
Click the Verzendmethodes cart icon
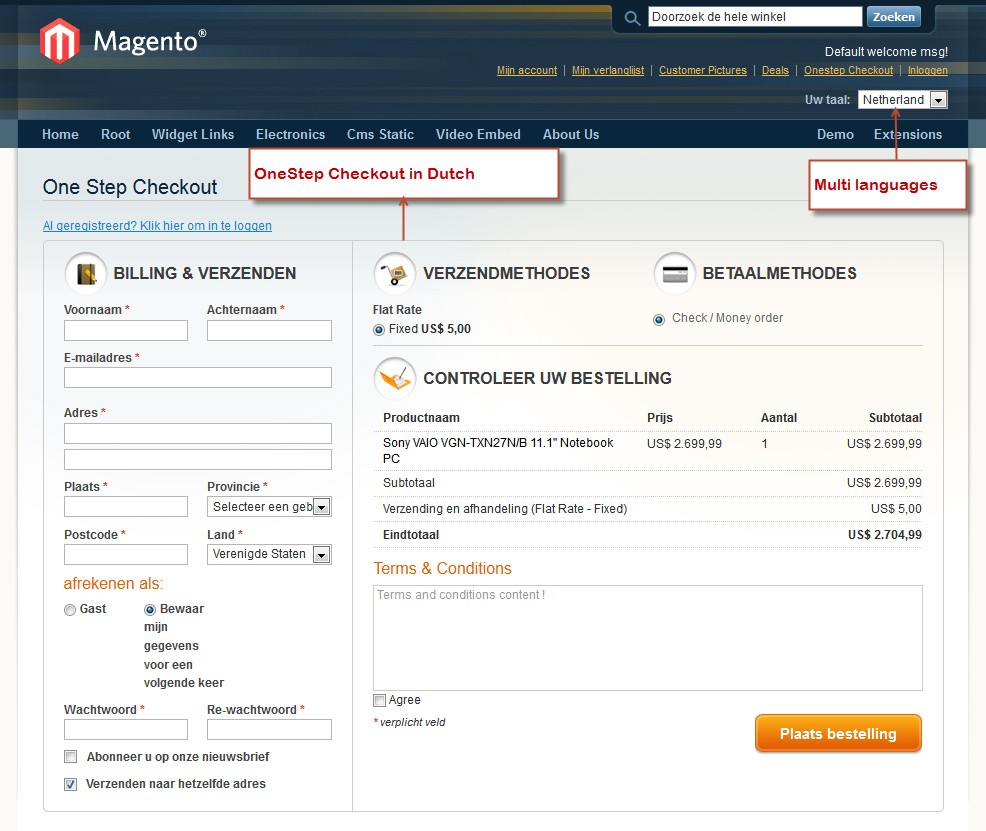pyautogui.click(x=395, y=273)
